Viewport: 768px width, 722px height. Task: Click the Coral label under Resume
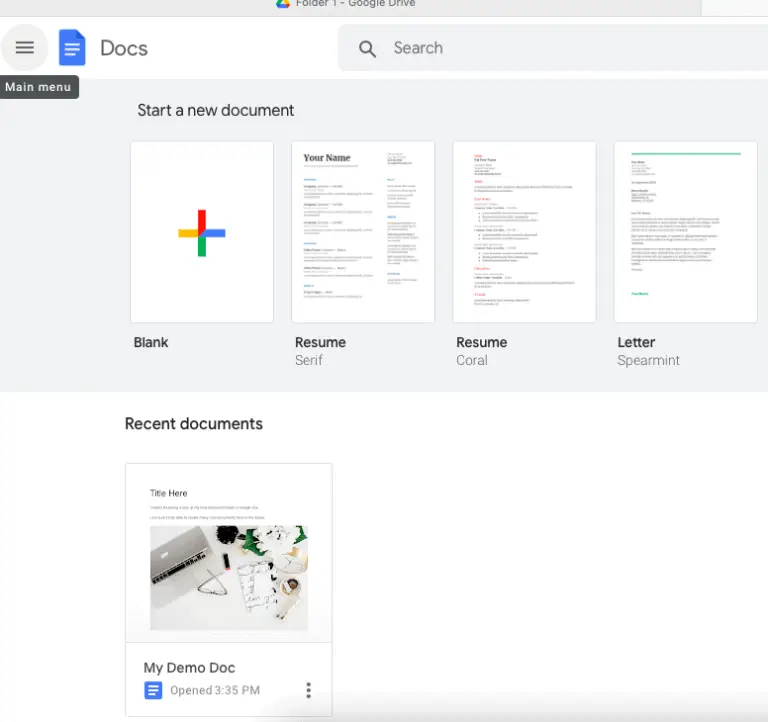pos(472,360)
